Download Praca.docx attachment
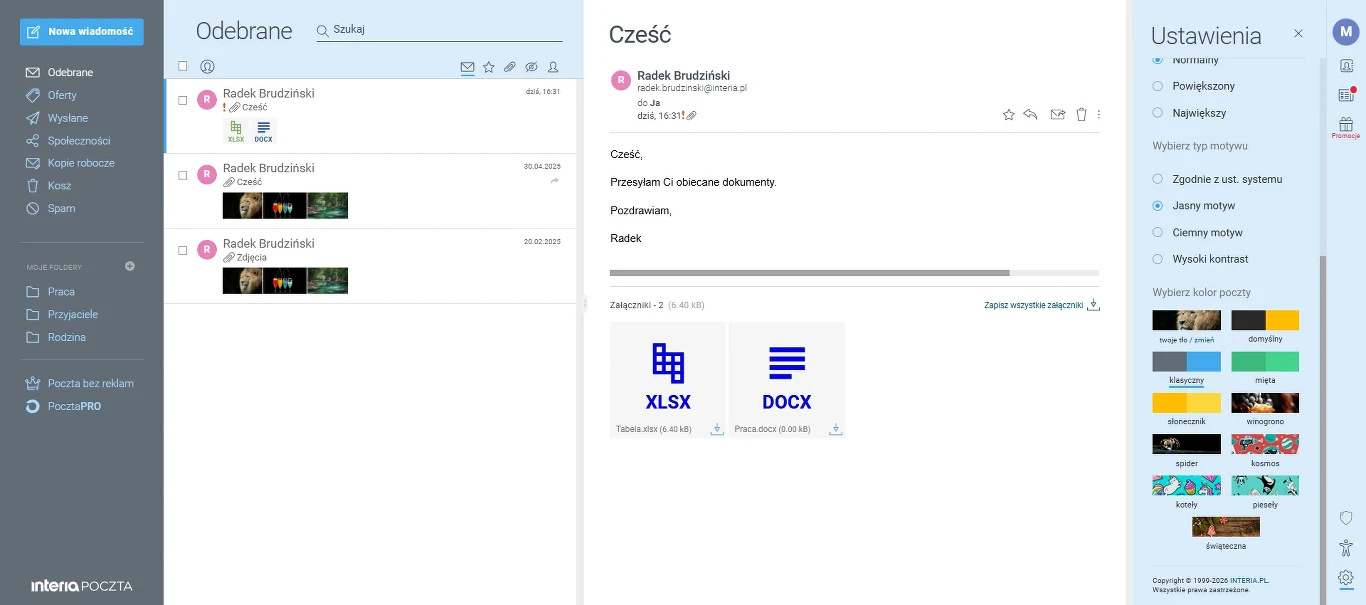This screenshot has height=605, width=1366. 836,429
